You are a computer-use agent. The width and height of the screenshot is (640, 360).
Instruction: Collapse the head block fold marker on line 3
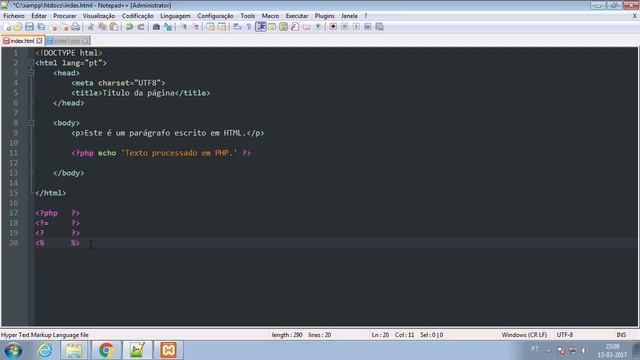click(x=31, y=73)
